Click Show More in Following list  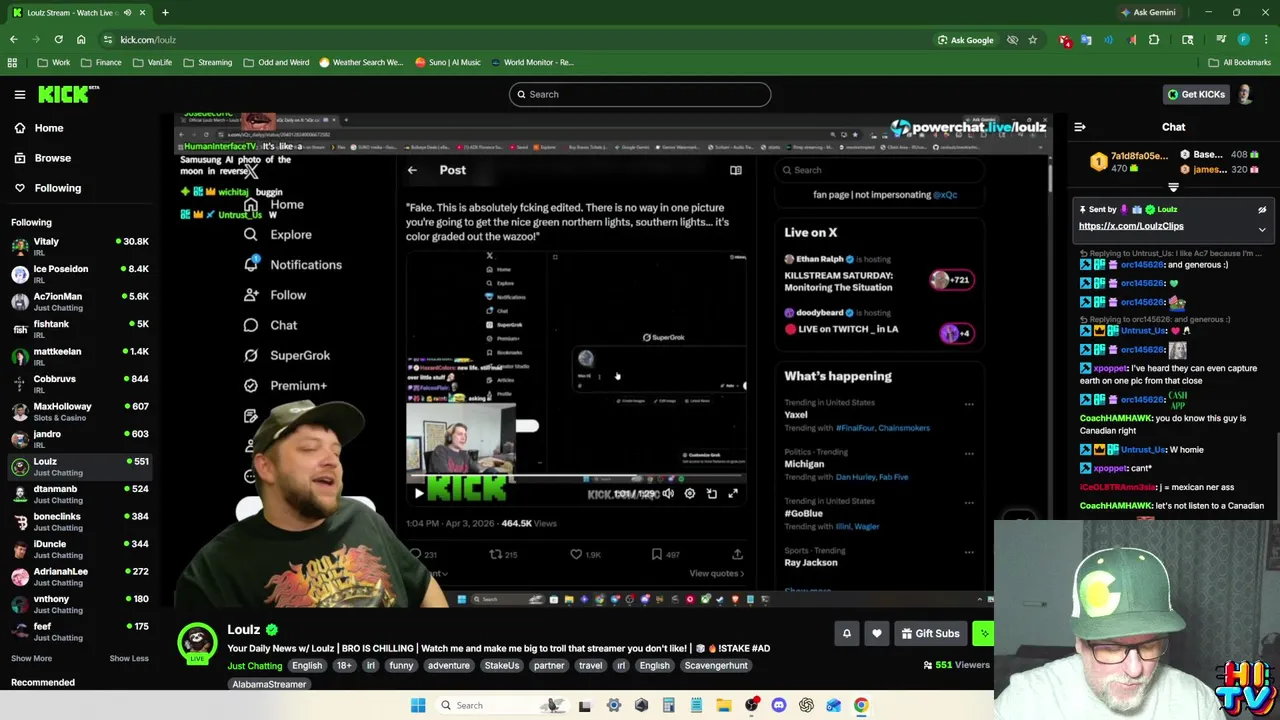31,658
